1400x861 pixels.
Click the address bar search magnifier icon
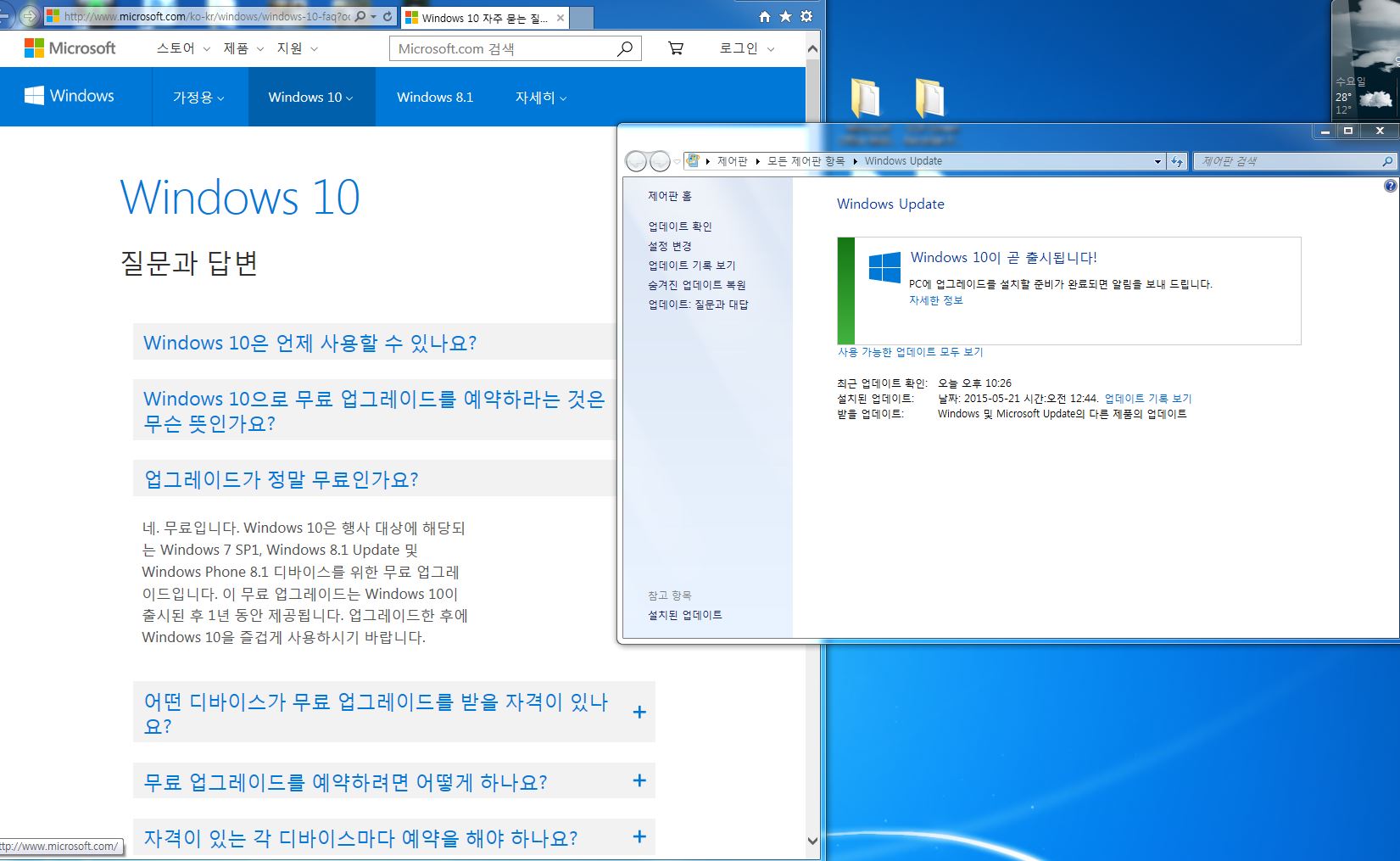click(x=360, y=16)
